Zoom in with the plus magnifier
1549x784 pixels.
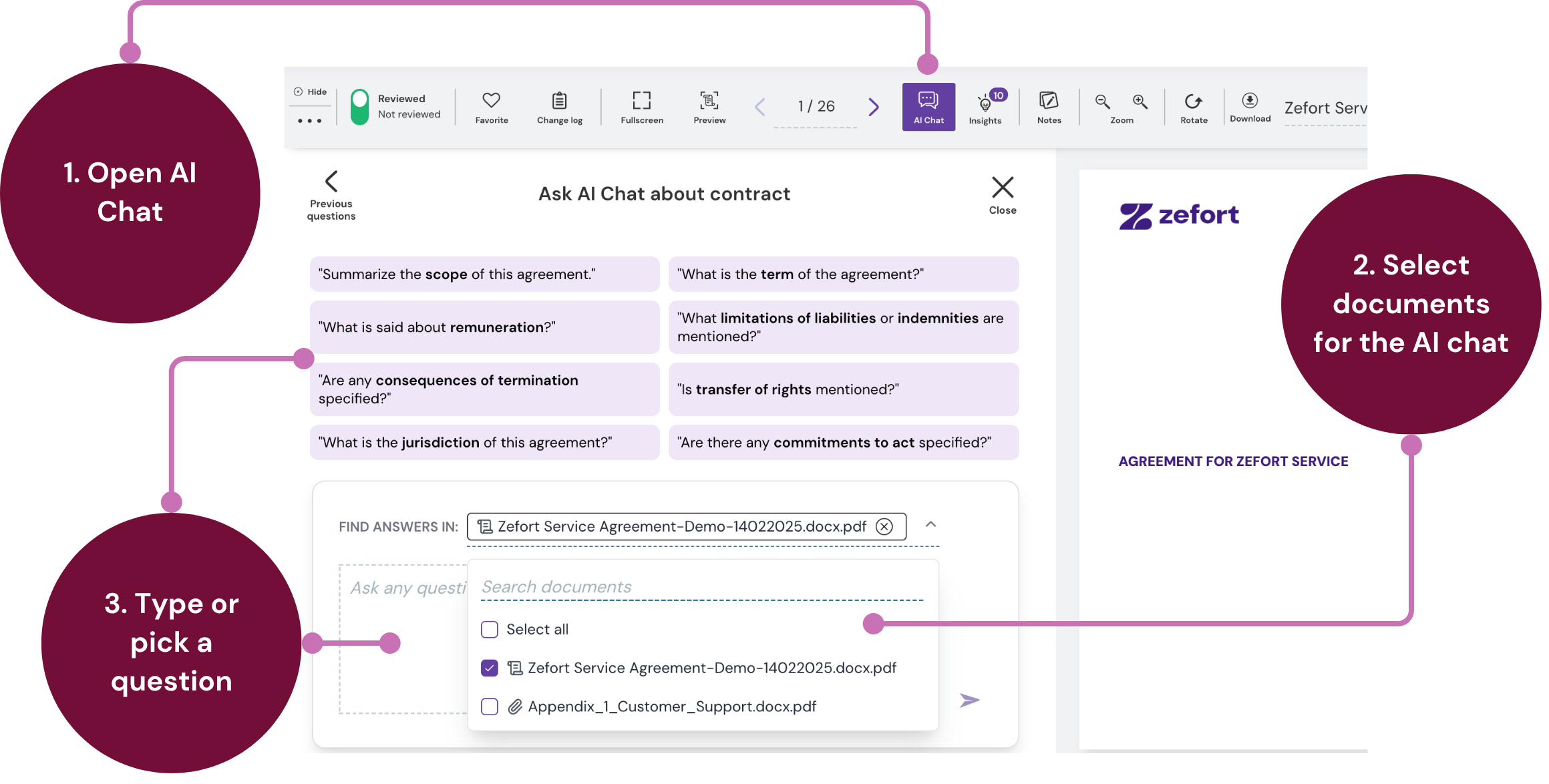1140,102
